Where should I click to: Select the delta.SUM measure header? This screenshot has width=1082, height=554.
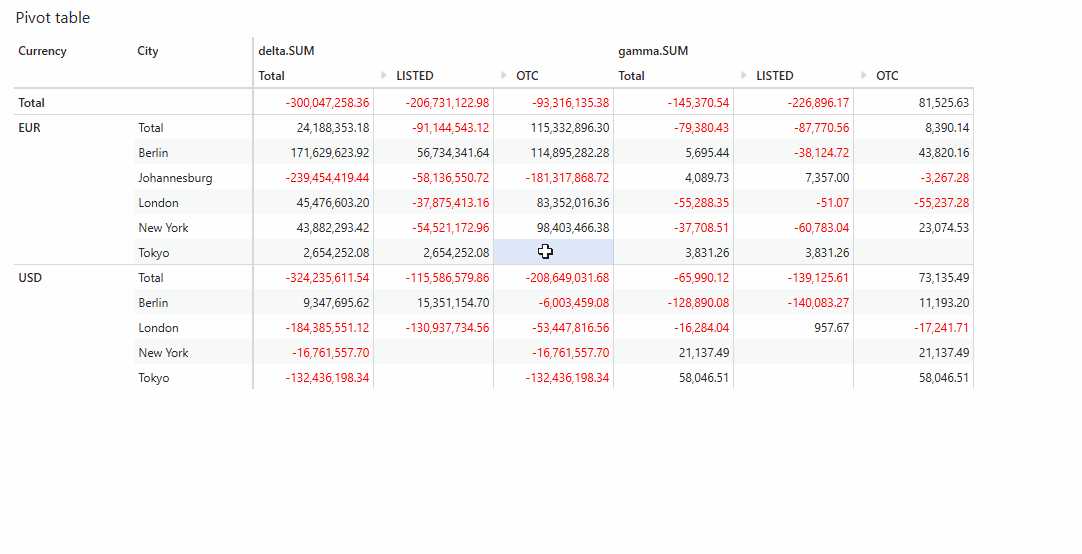coord(286,51)
